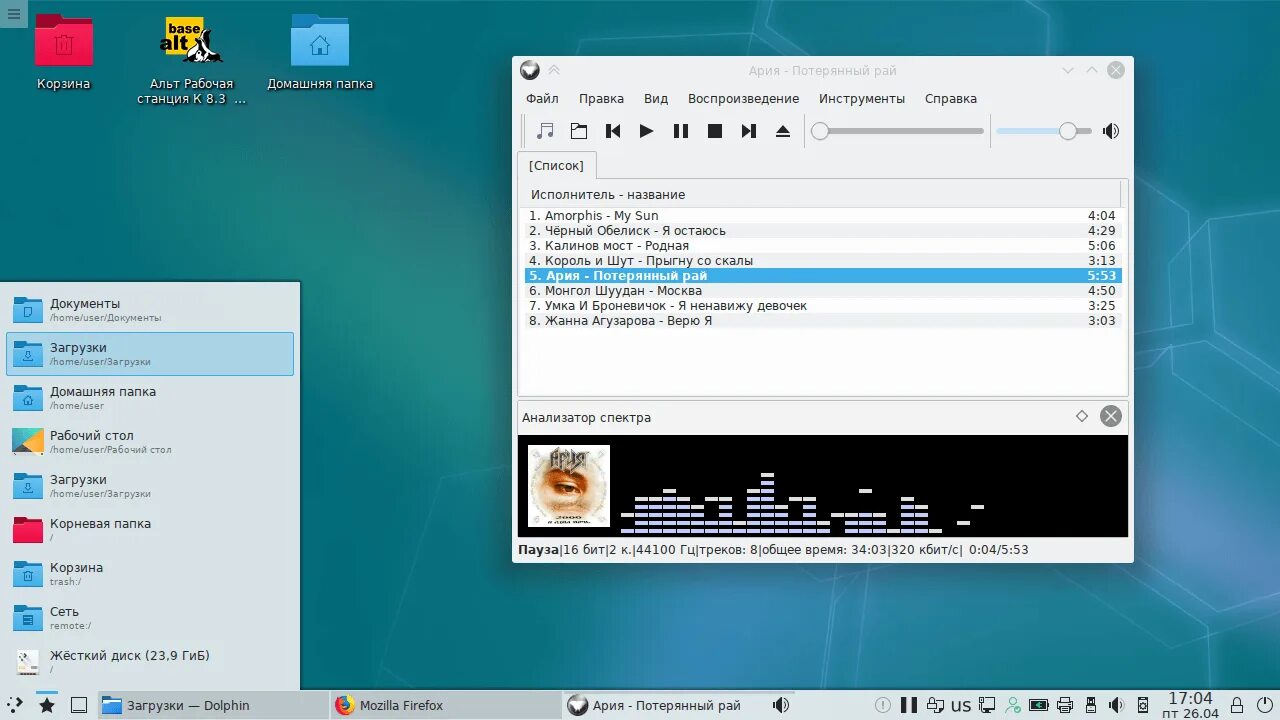Pause playback in the player toolbar
The height and width of the screenshot is (720, 1280).
(x=681, y=131)
